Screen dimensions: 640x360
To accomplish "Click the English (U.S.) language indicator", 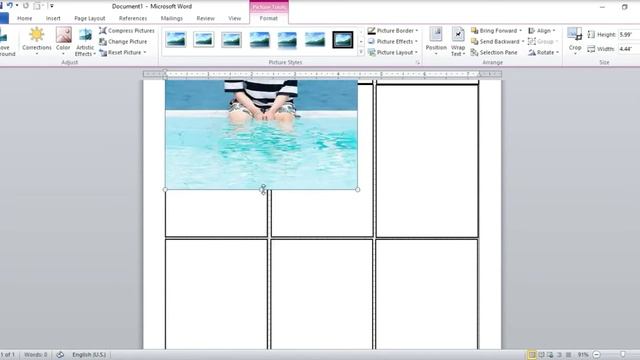I will point(89,355).
